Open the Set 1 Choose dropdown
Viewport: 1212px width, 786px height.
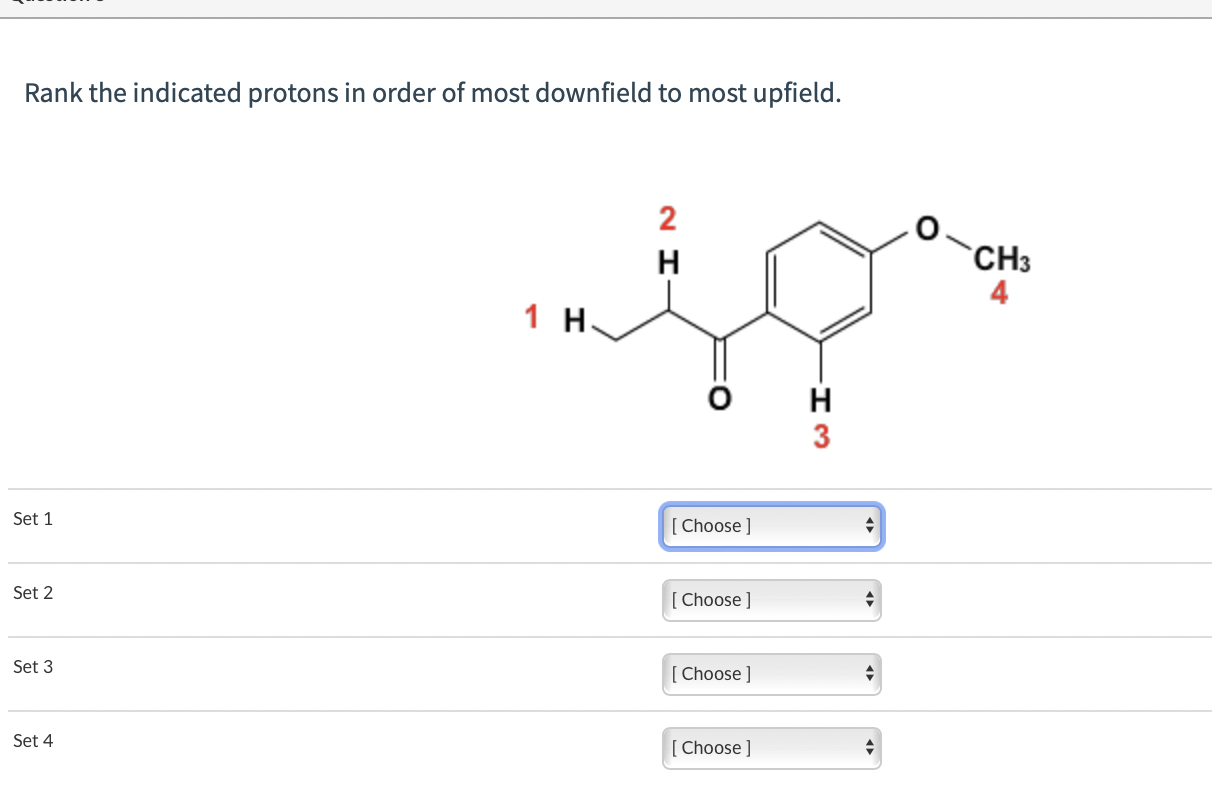pyautogui.click(x=771, y=525)
